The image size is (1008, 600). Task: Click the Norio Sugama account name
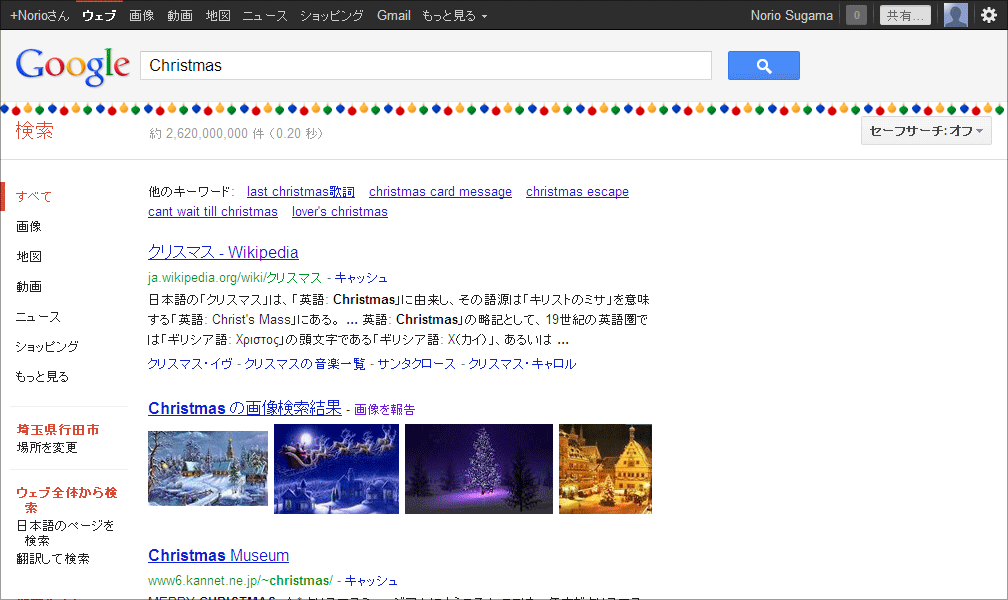791,15
